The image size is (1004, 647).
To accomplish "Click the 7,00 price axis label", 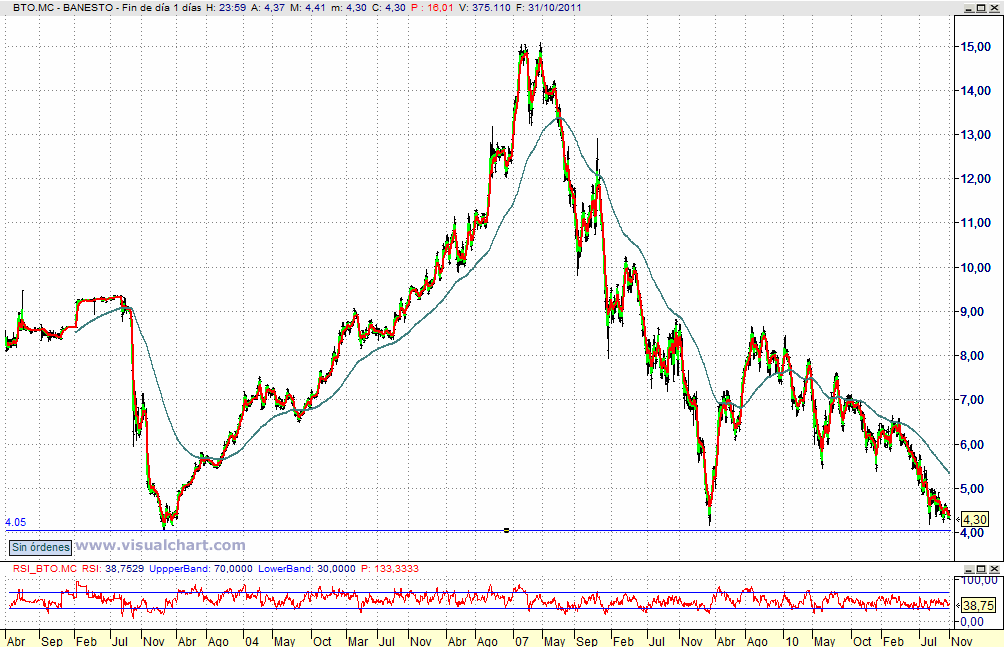I will pos(973,400).
